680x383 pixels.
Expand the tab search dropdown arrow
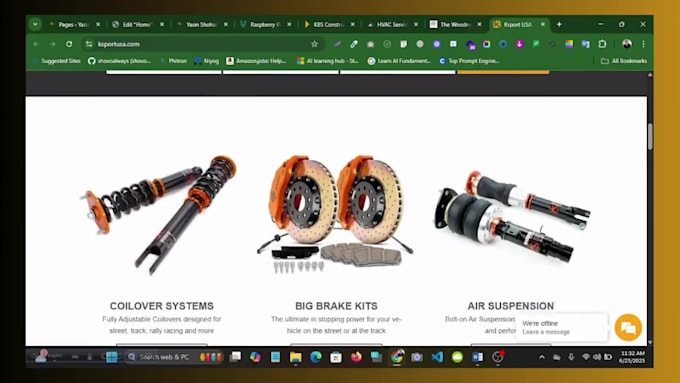pyautogui.click(x=35, y=24)
